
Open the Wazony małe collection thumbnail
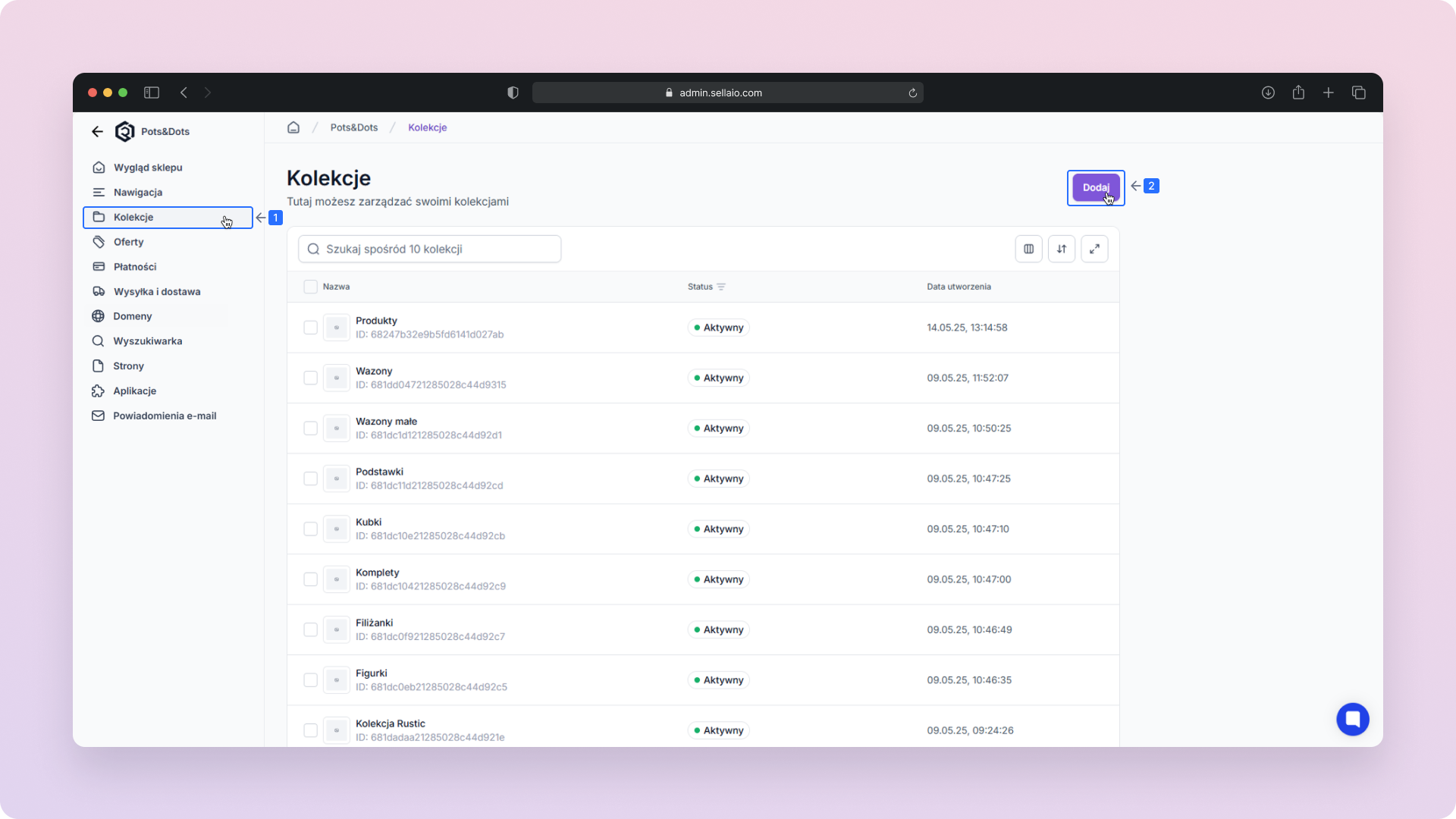(336, 428)
